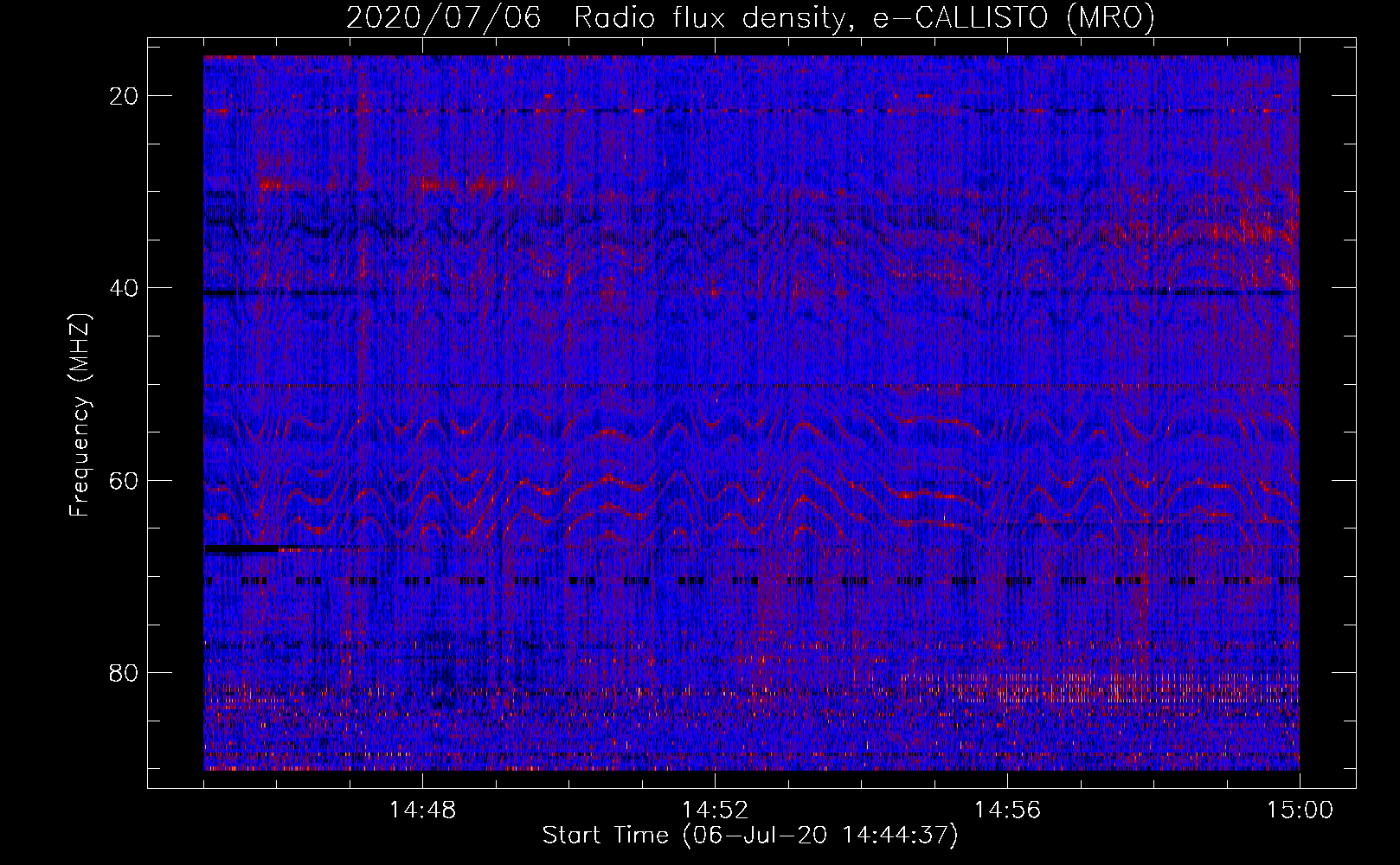The image size is (1400, 865).
Task: Click the '80' frequency tick label
Action: click(x=125, y=672)
